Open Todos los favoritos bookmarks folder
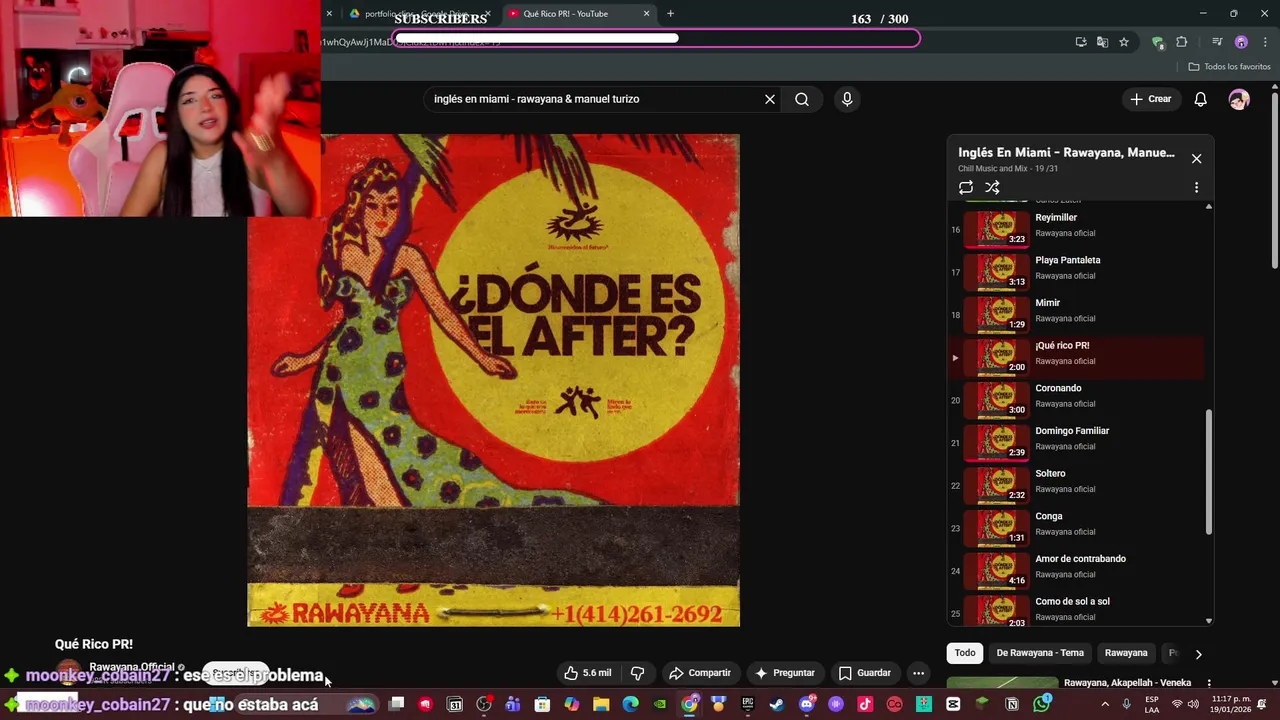This screenshot has width=1280, height=720. tap(1229, 67)
